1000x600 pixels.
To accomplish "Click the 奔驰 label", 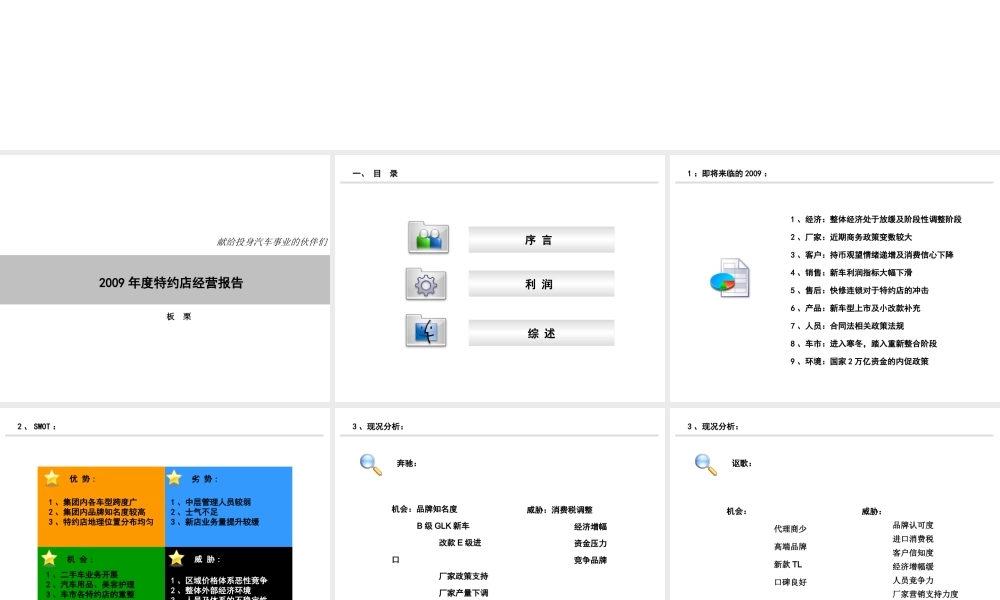I will point(406,464).
